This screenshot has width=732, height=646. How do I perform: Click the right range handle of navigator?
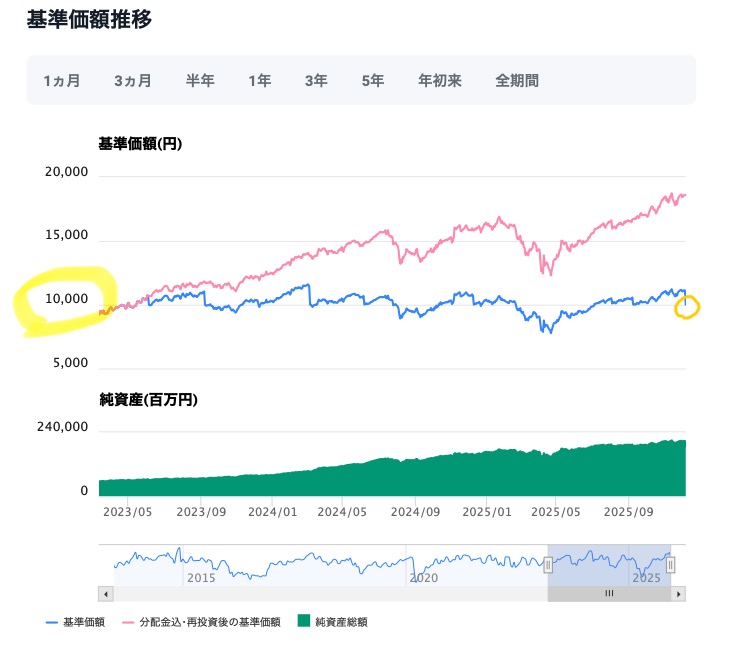(x=671, y=565)
